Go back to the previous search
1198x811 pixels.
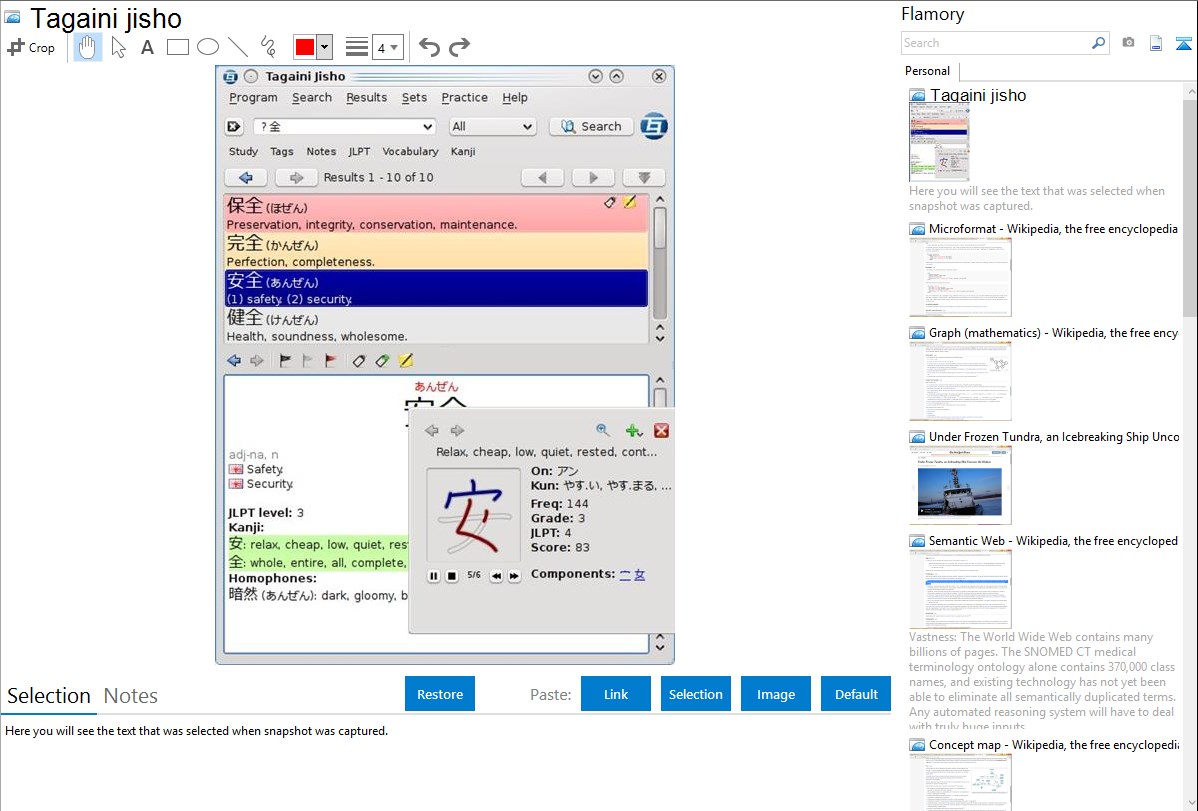(245, 177)
